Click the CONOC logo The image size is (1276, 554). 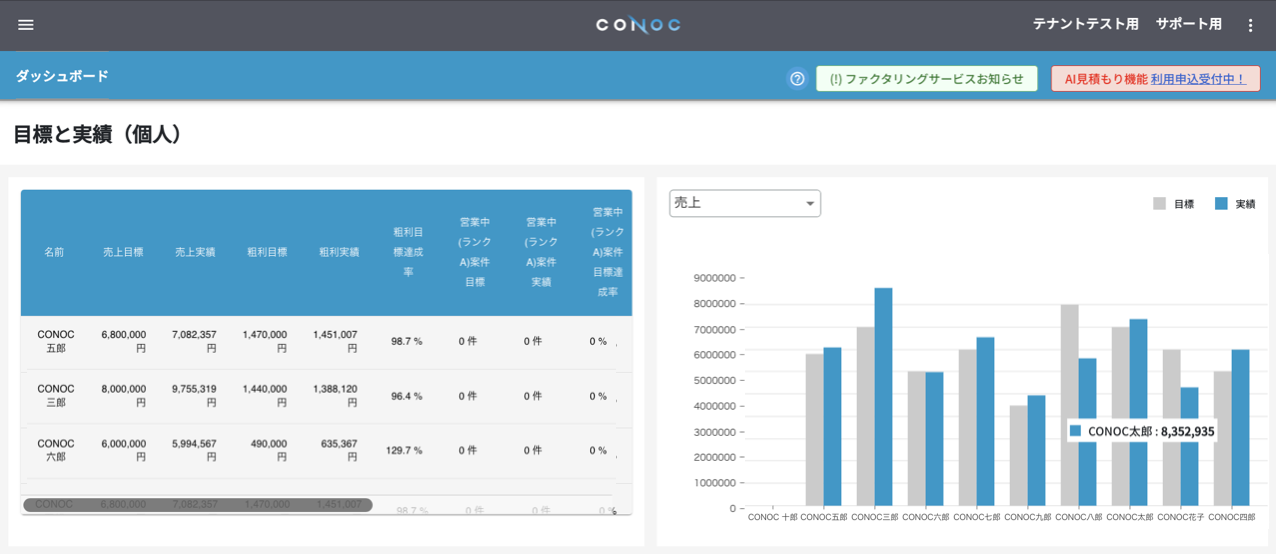638,25
